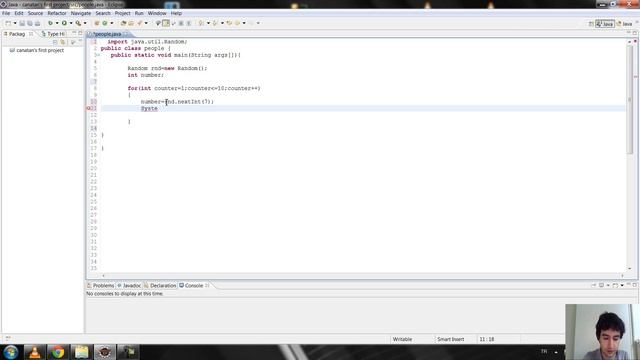Viewport: 640px width, 360px height.
Task: Open the Back history dropdown arrow
Action: (x=244, y=23)
